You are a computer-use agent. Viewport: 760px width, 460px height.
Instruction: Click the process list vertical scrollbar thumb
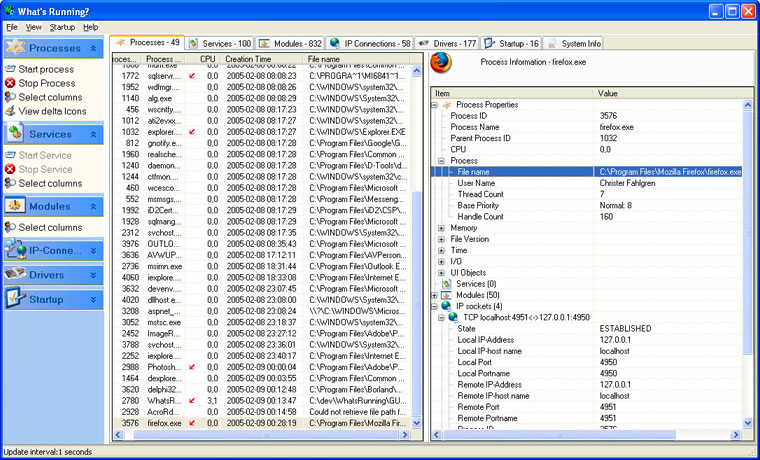click(x=416, y=301)
